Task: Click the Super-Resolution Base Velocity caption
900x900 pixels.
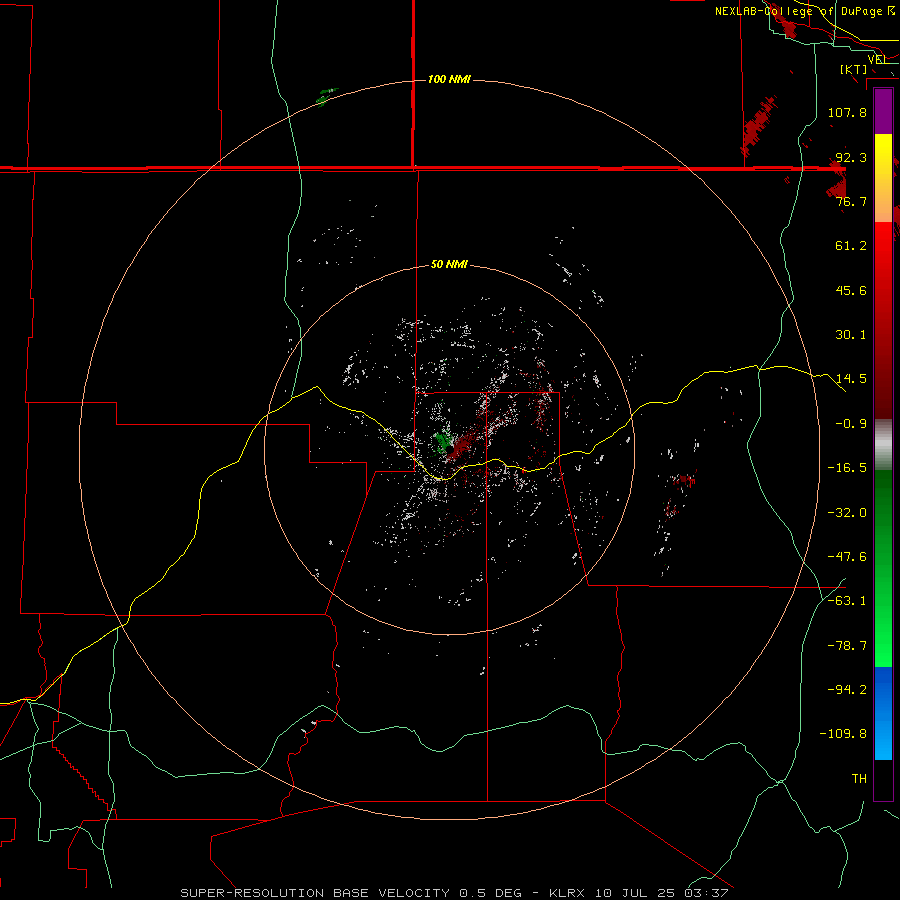Action: 454,893
